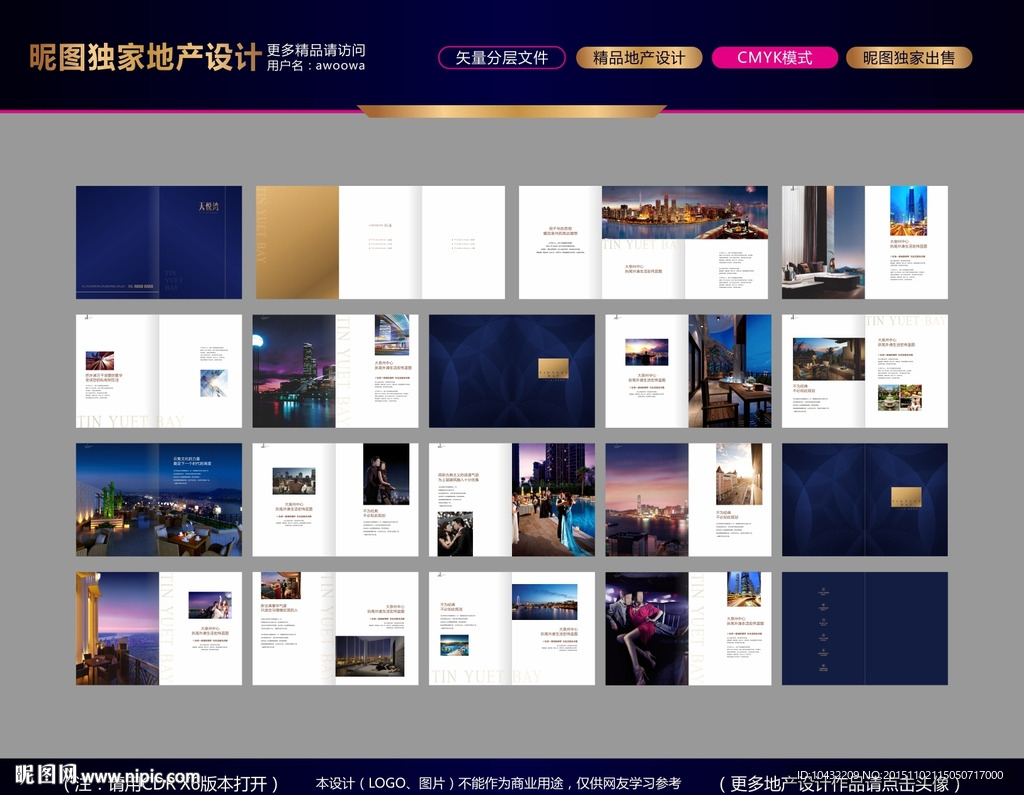Image resolution: width=1024 pixels, height=795 pixels.
Task: Click the 昵图独家地产设计 header title
Action: point(145,57)
